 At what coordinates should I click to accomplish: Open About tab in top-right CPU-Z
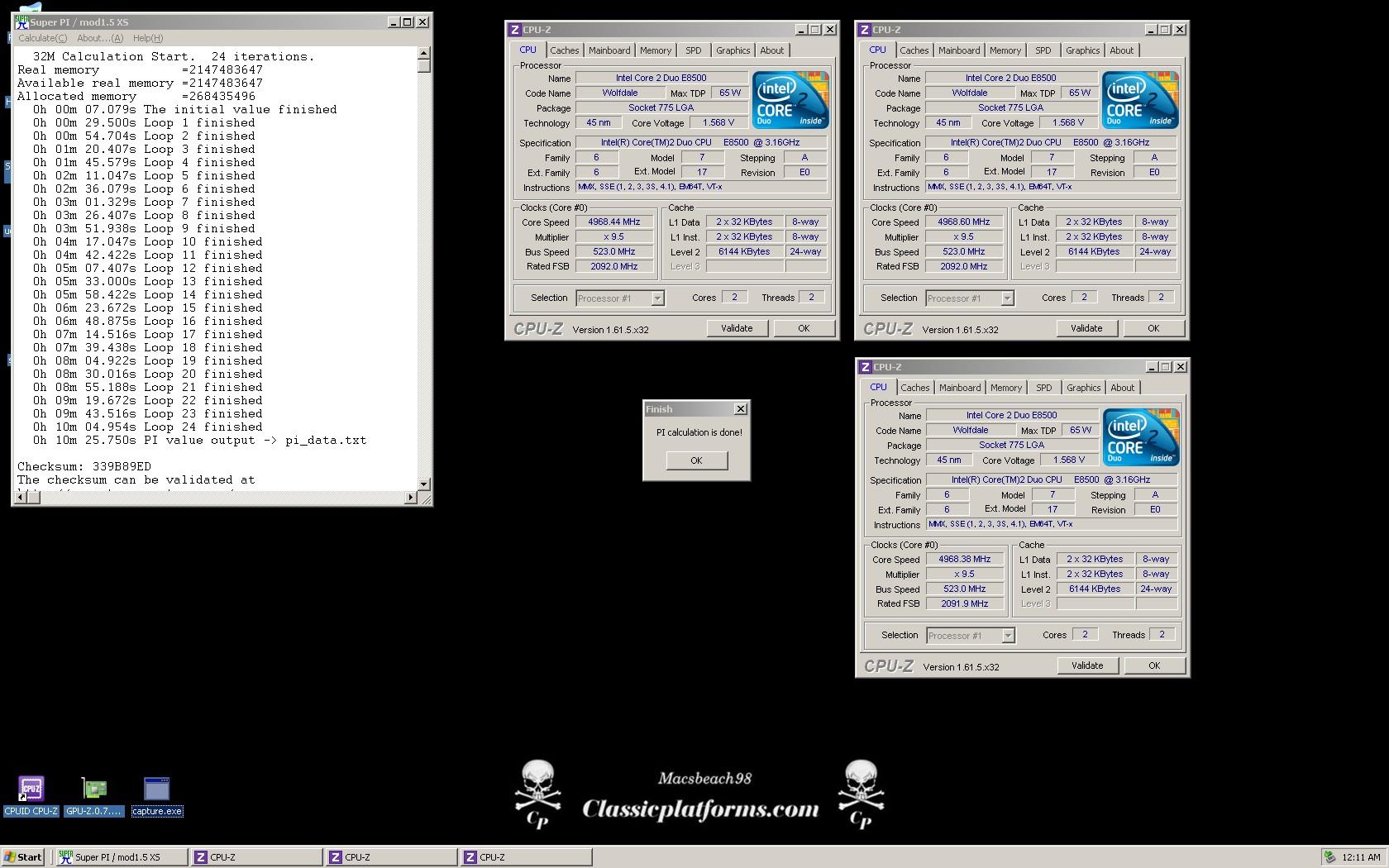(1122, 50)
